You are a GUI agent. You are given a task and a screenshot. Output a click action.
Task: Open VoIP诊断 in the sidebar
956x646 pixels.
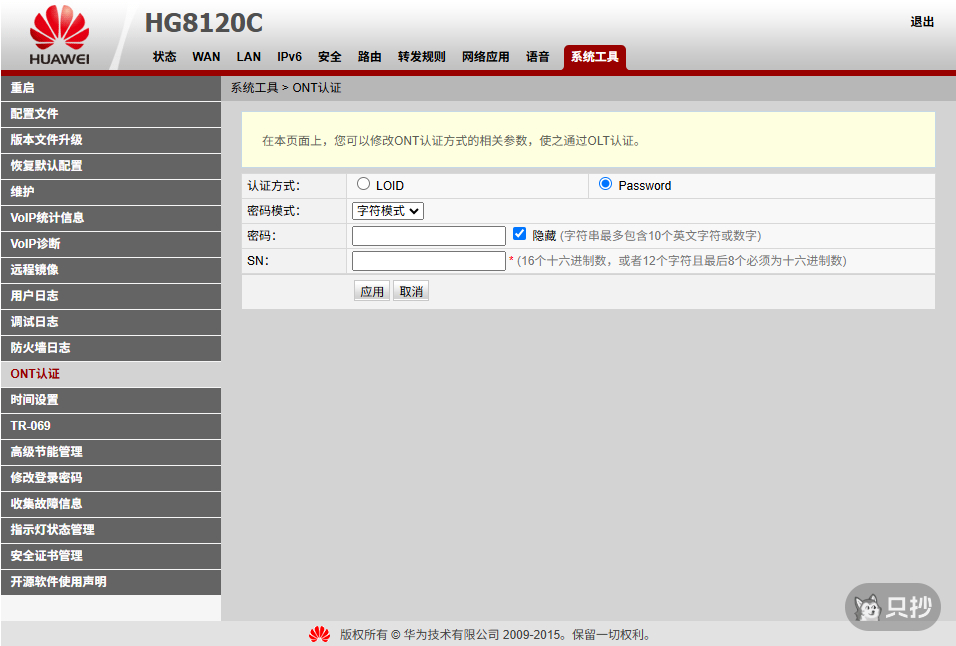(111, 244)
